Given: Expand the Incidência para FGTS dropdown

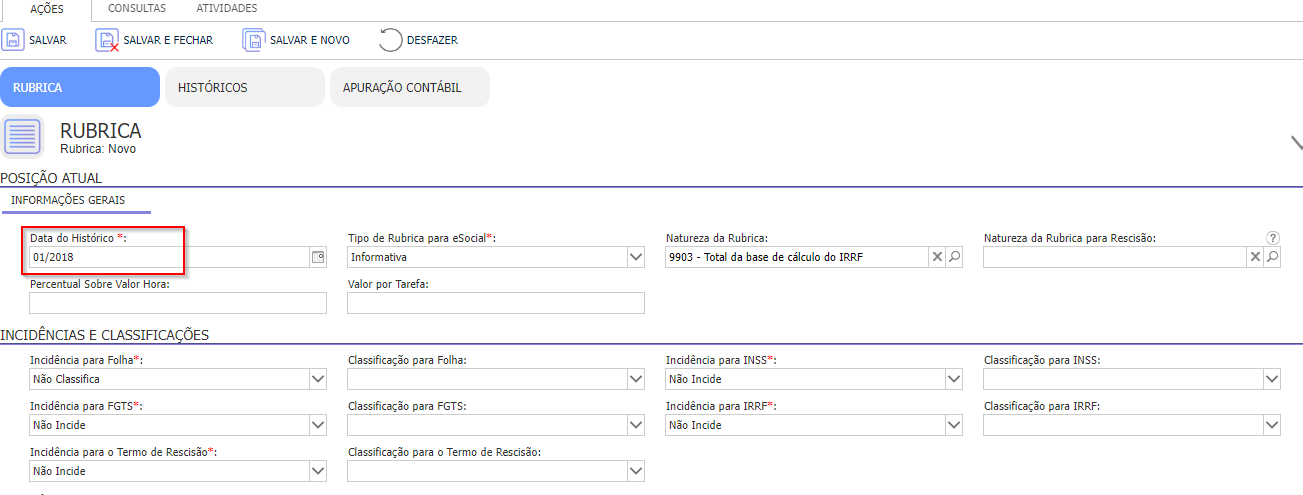Looking at the screenshot, I should coord(318,425).
